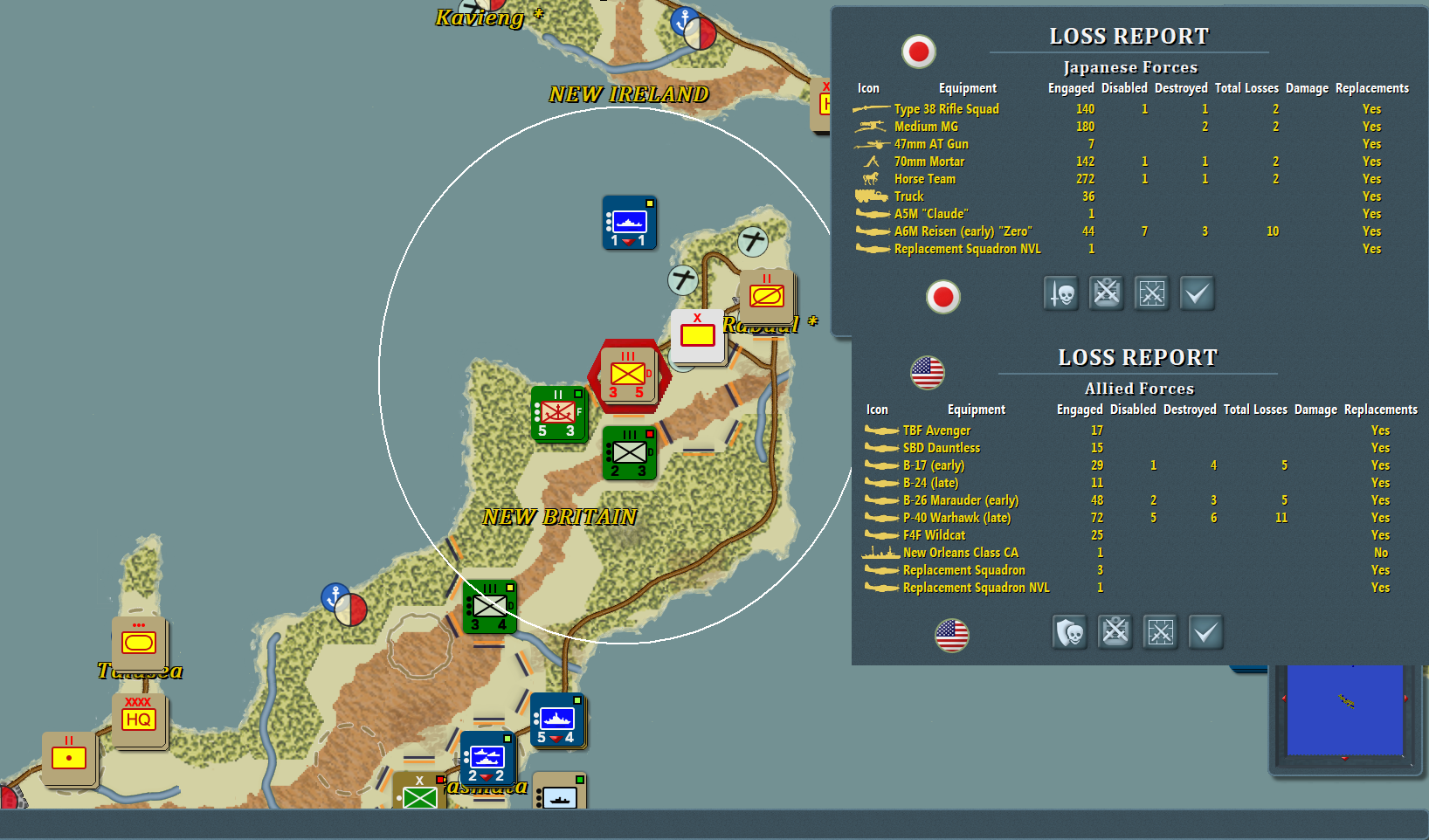Select the red-hex regiment unit marked 3-5
The height and width of the screenshot is (840, 1429).
629,375
